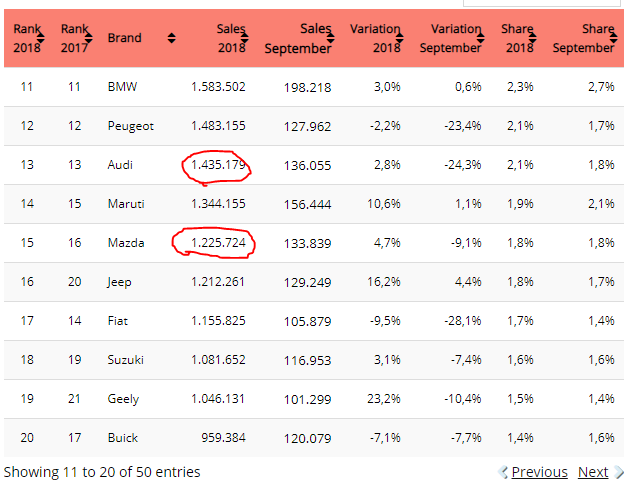The width and height of the screenshot is (631, 489).
Task: Click the left chevron beside Previous
Action: [503, 472]
